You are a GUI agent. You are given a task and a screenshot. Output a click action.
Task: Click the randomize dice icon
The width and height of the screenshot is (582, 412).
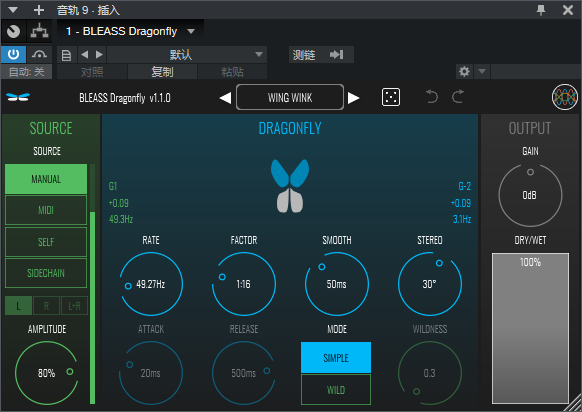[x=391, y=97]
